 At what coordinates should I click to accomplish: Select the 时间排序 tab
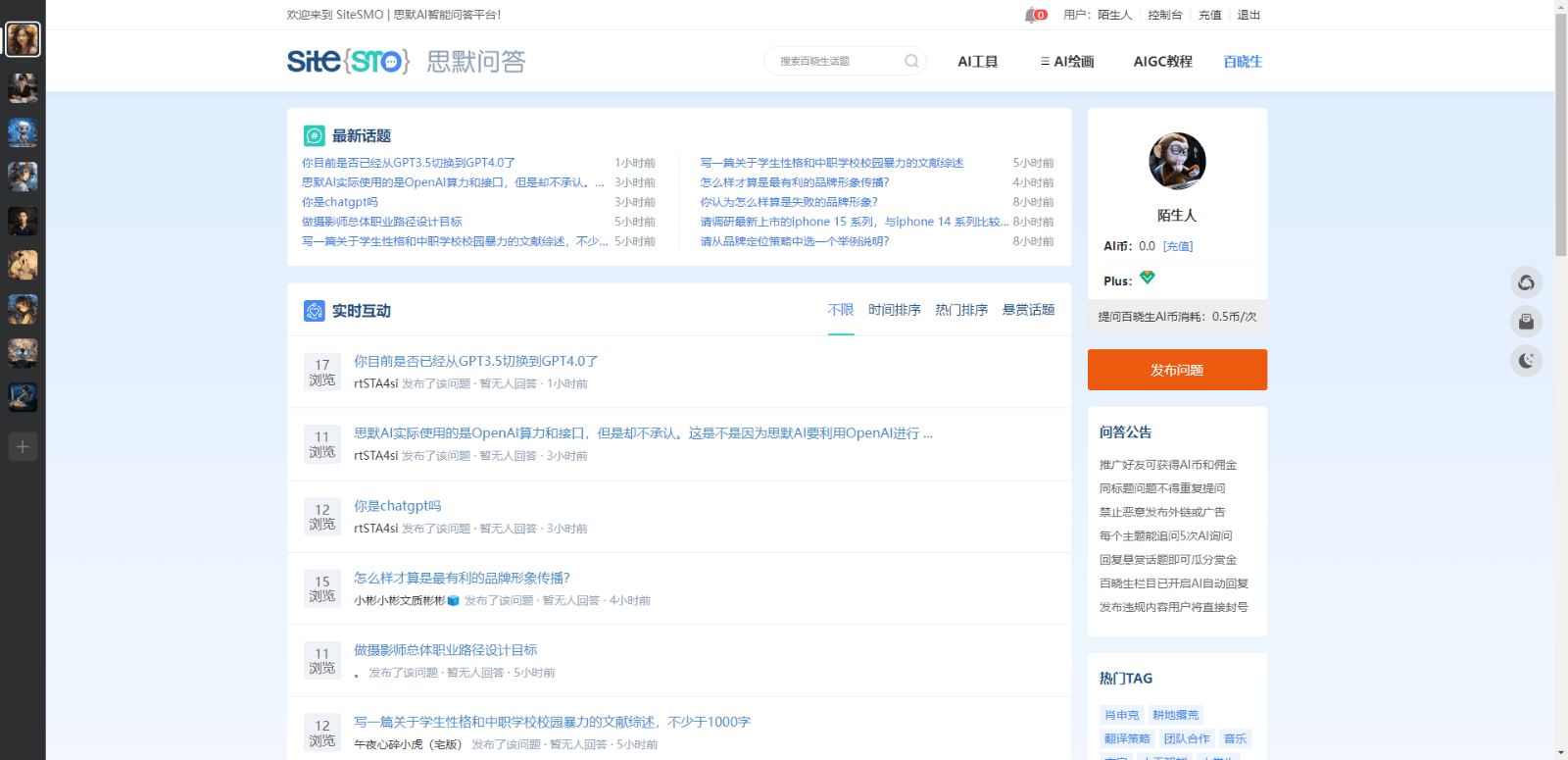tap(895, 310)
